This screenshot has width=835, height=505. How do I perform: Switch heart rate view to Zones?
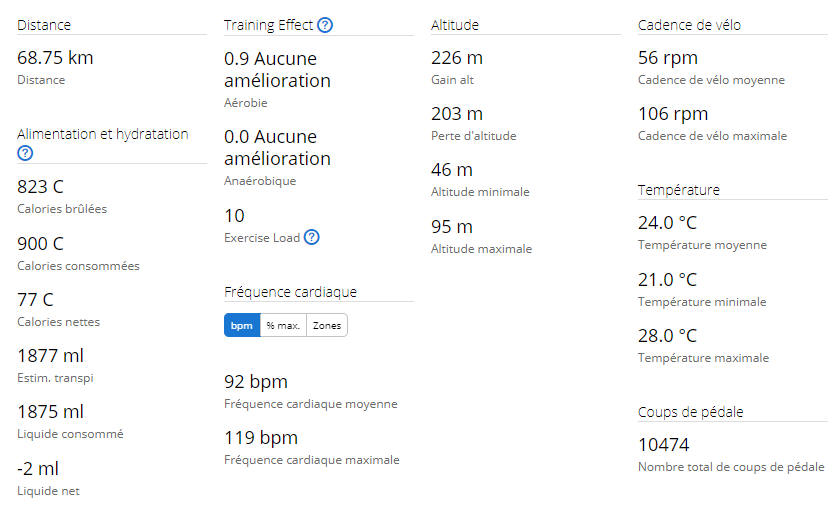(327, 325)
